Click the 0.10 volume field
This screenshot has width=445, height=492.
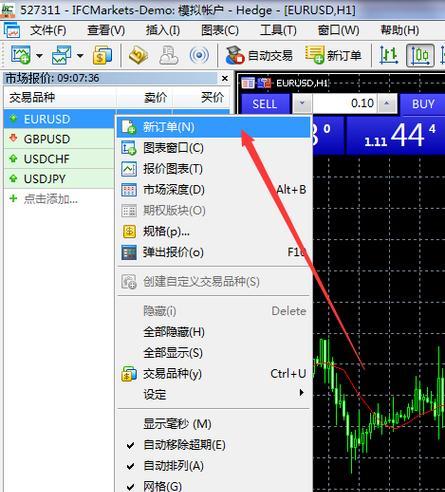[345, 103]
